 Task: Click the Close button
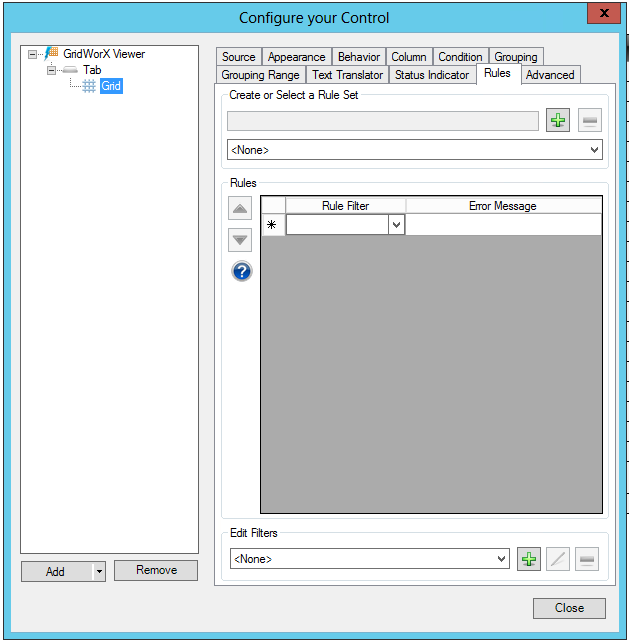569,608
